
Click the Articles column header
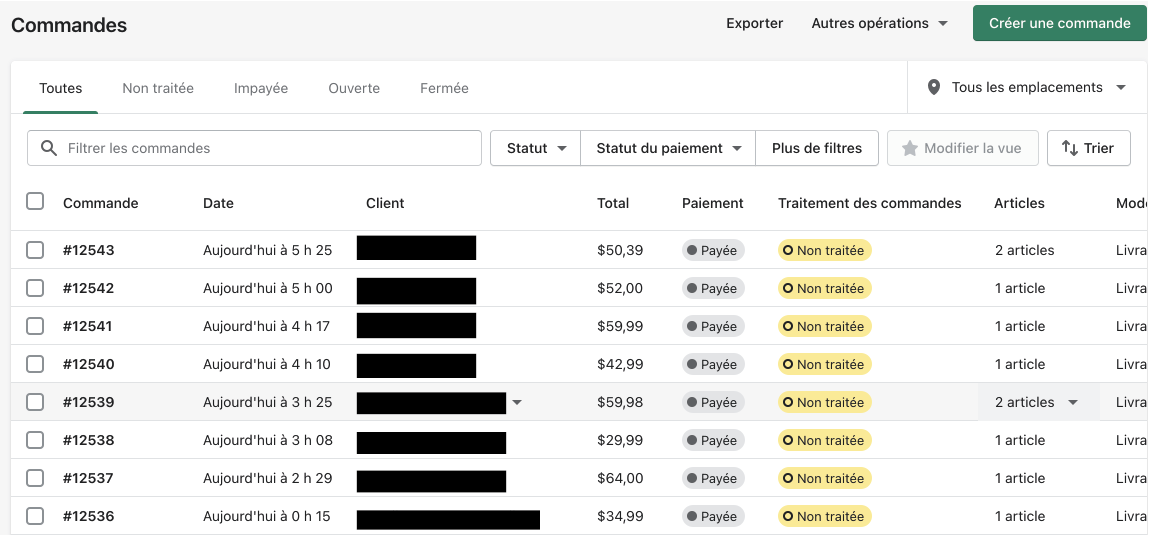pyautogui.click(x=1019, y=204)
